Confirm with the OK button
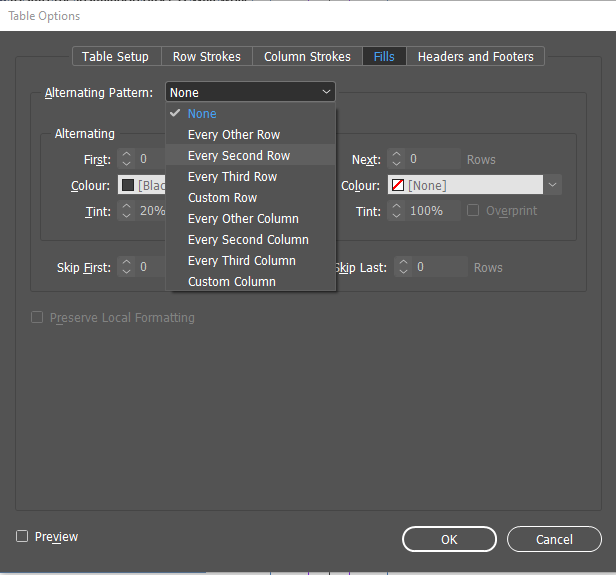Image resolution: width=616 pixels, height=575 pixels. click(449, 539)
